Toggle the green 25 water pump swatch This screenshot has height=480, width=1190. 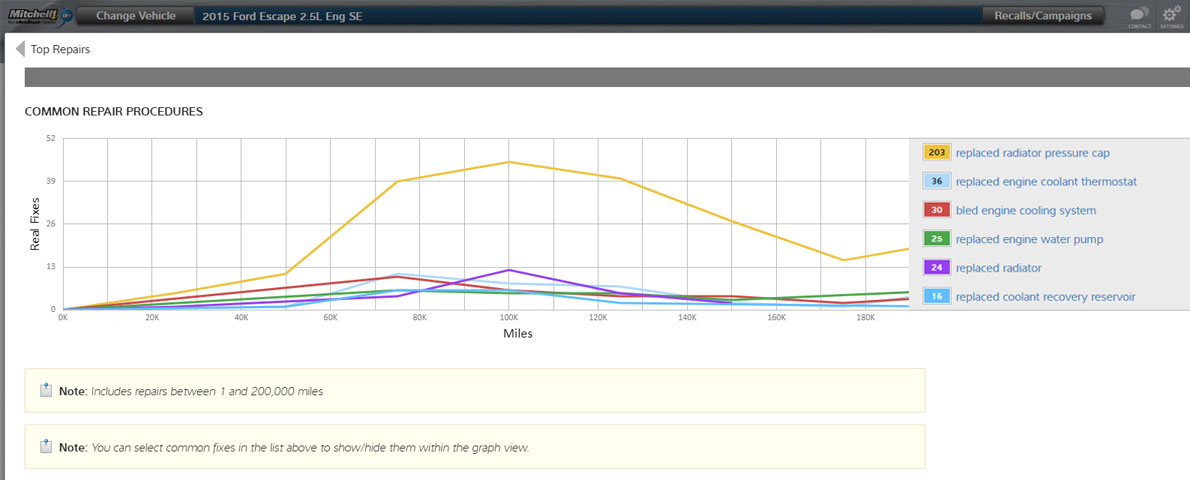pos(936,239)
